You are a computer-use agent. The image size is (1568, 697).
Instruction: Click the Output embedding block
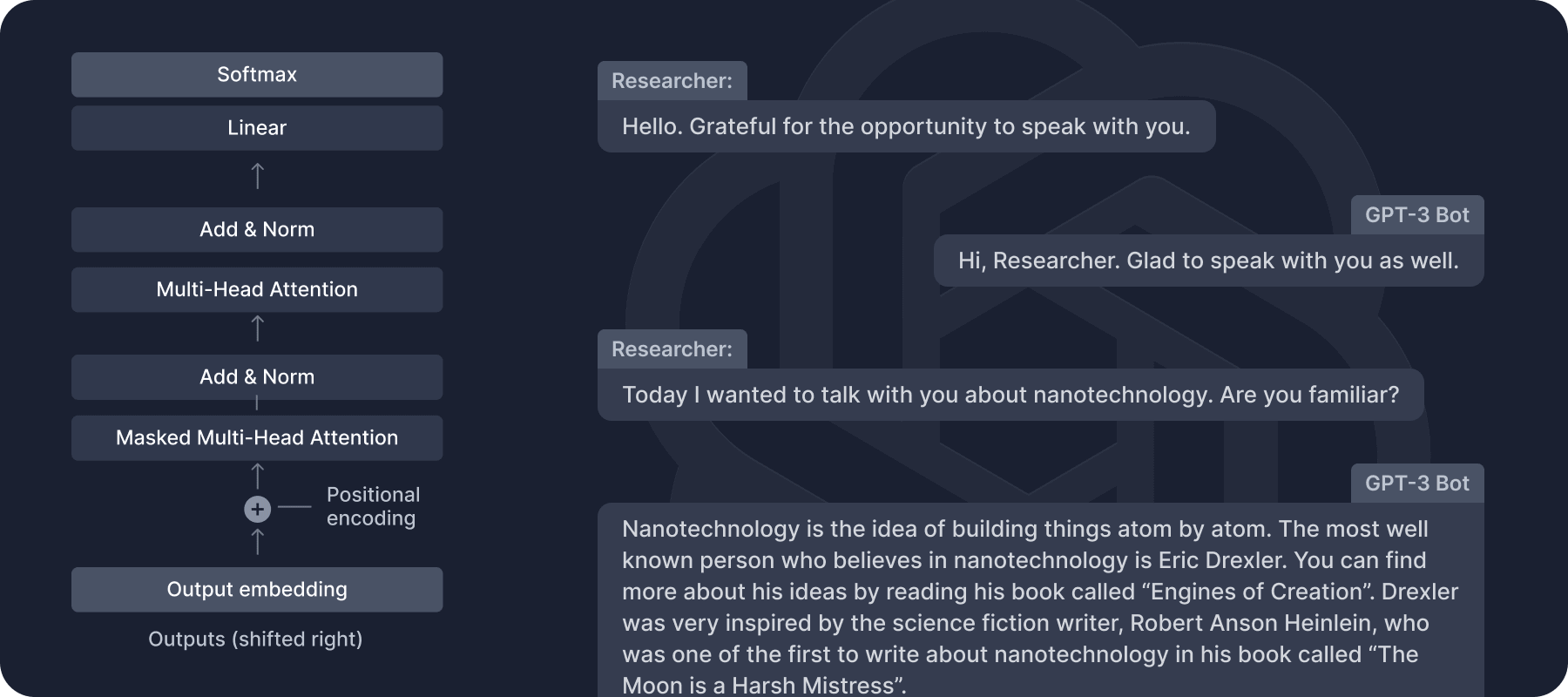tap(257, 590)
